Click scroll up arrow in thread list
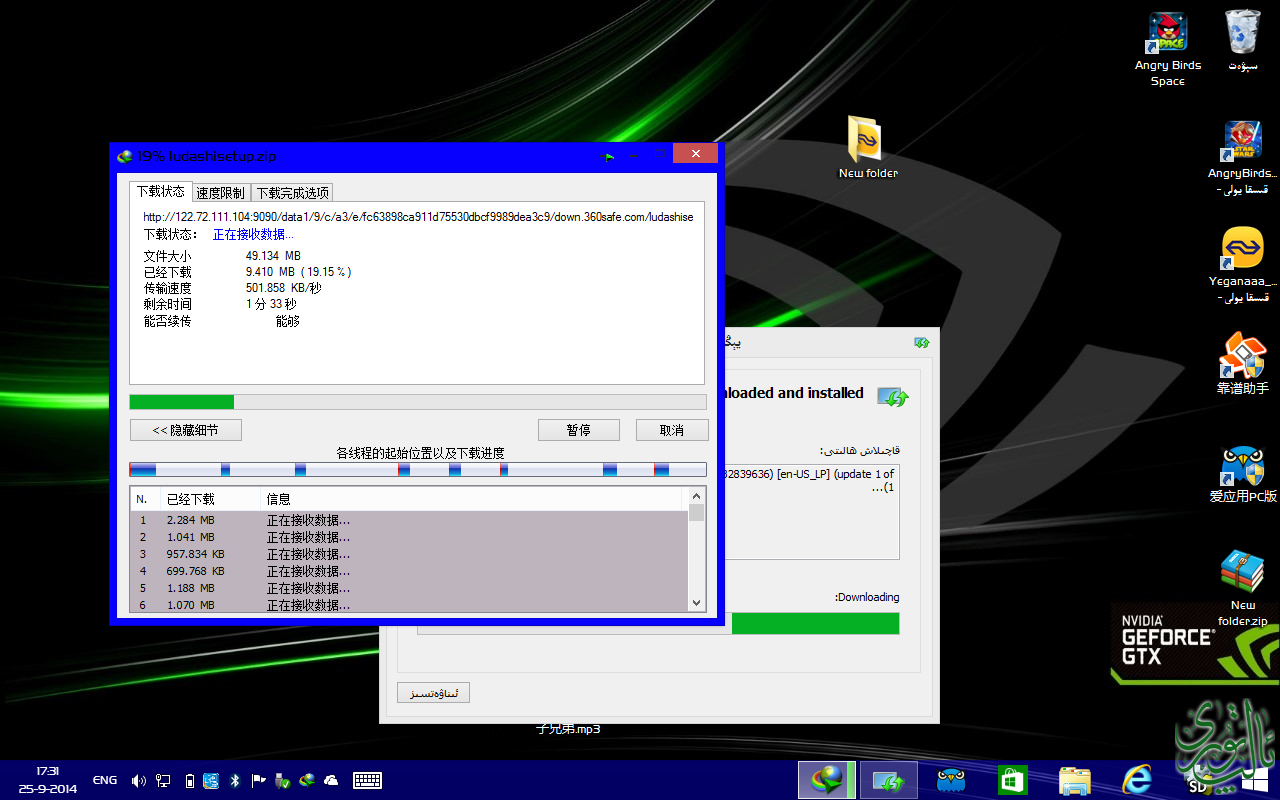 click(x=697, y=496)
